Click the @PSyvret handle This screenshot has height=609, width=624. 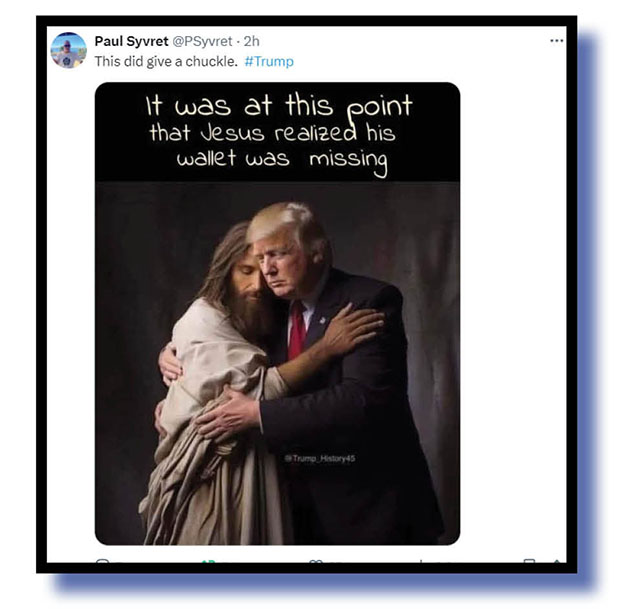(x=202, y=41)
